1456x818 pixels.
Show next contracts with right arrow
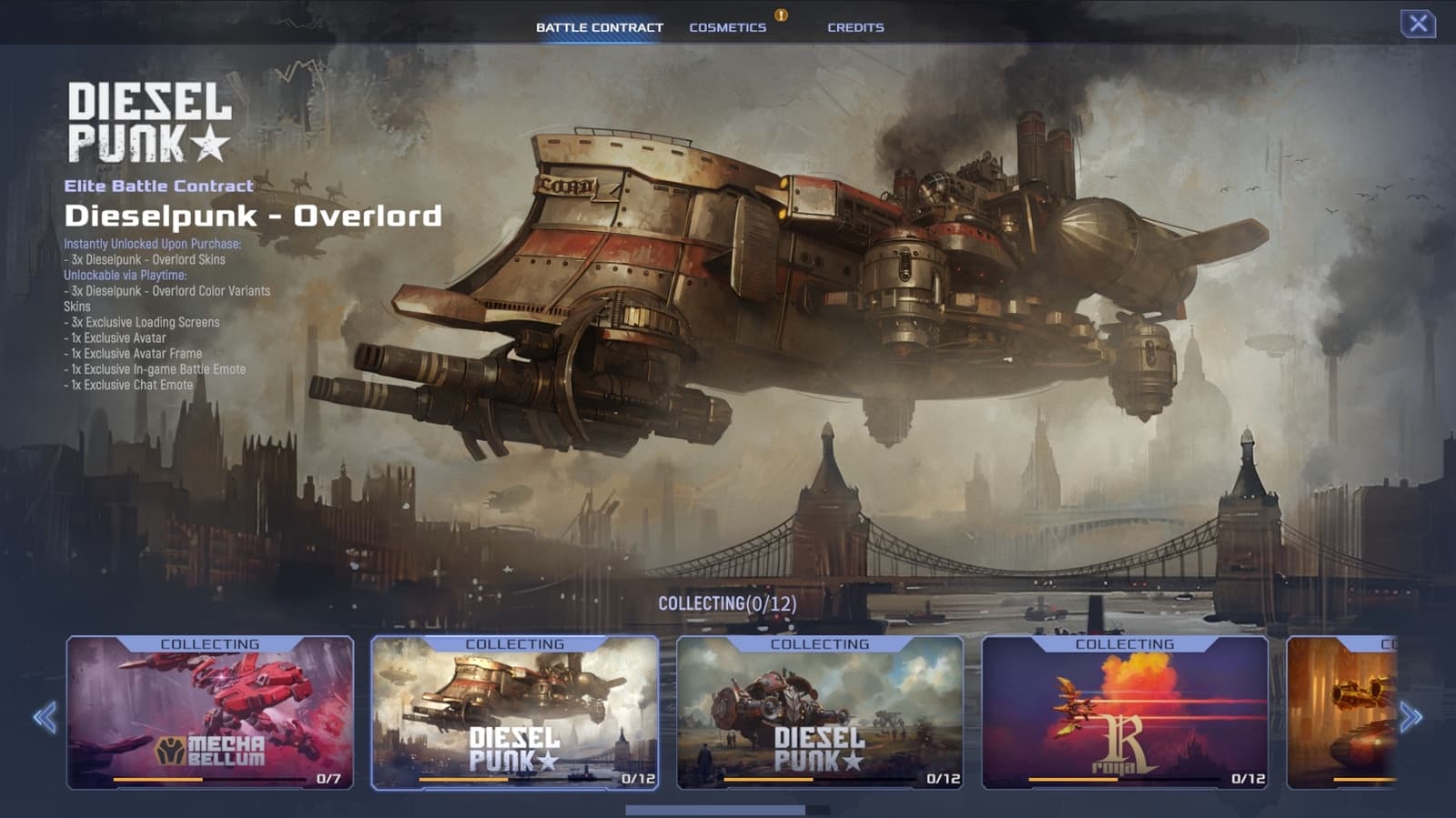tap(1410, 717)
